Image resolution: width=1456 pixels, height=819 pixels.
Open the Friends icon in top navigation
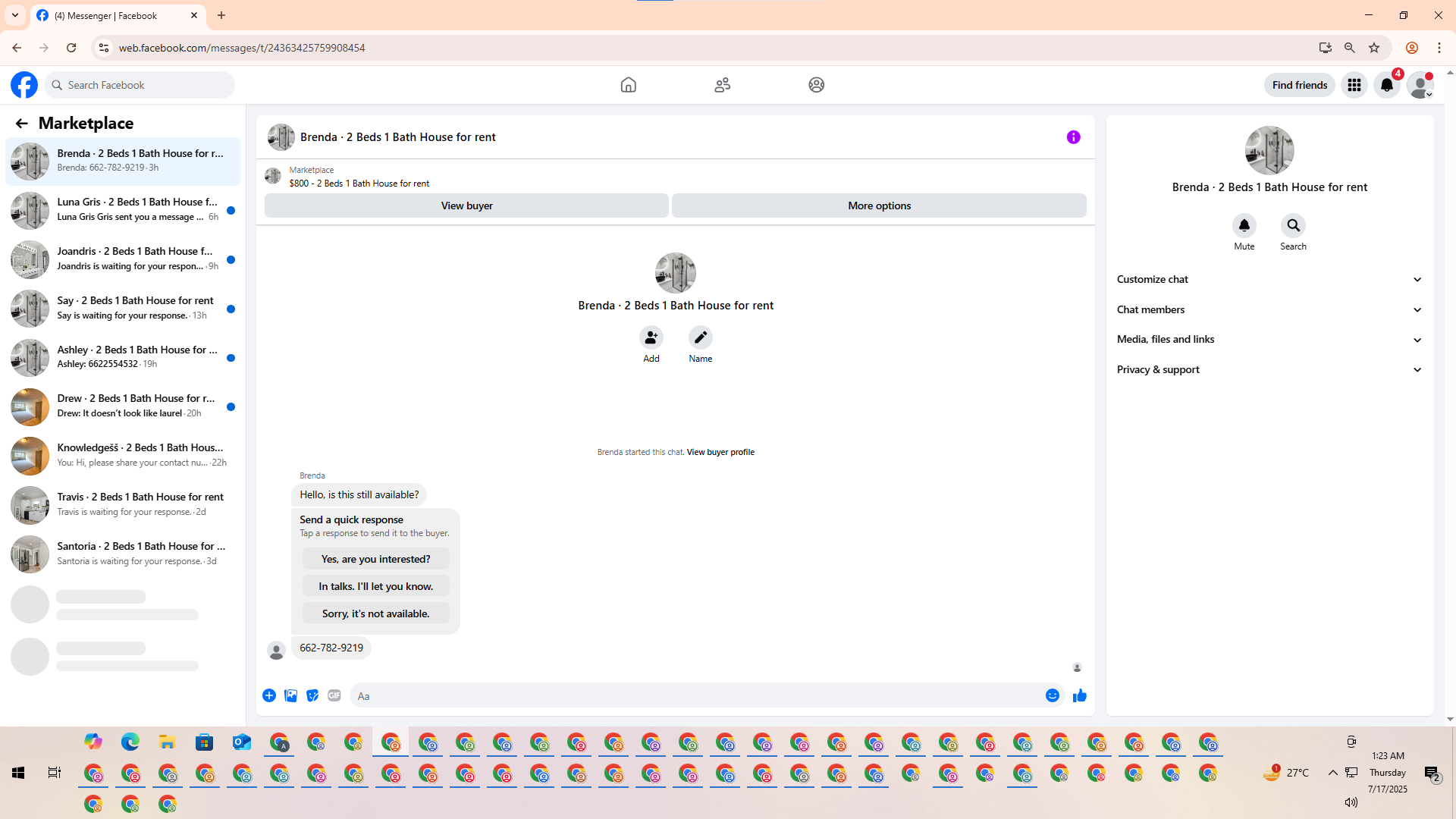pos(723,85)
